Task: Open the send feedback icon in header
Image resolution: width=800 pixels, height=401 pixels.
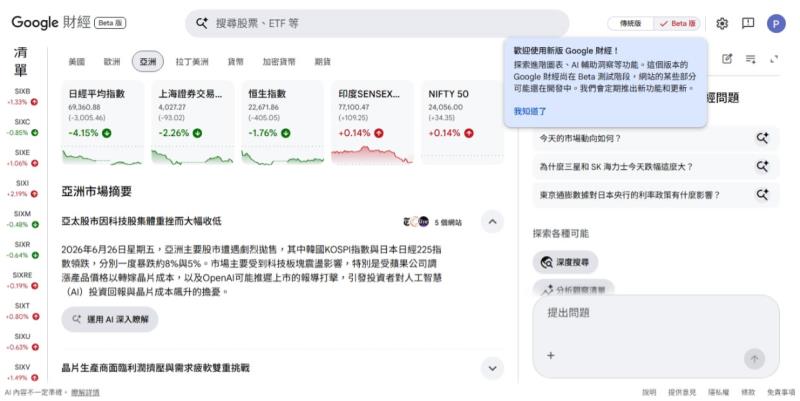Action: 748,23
